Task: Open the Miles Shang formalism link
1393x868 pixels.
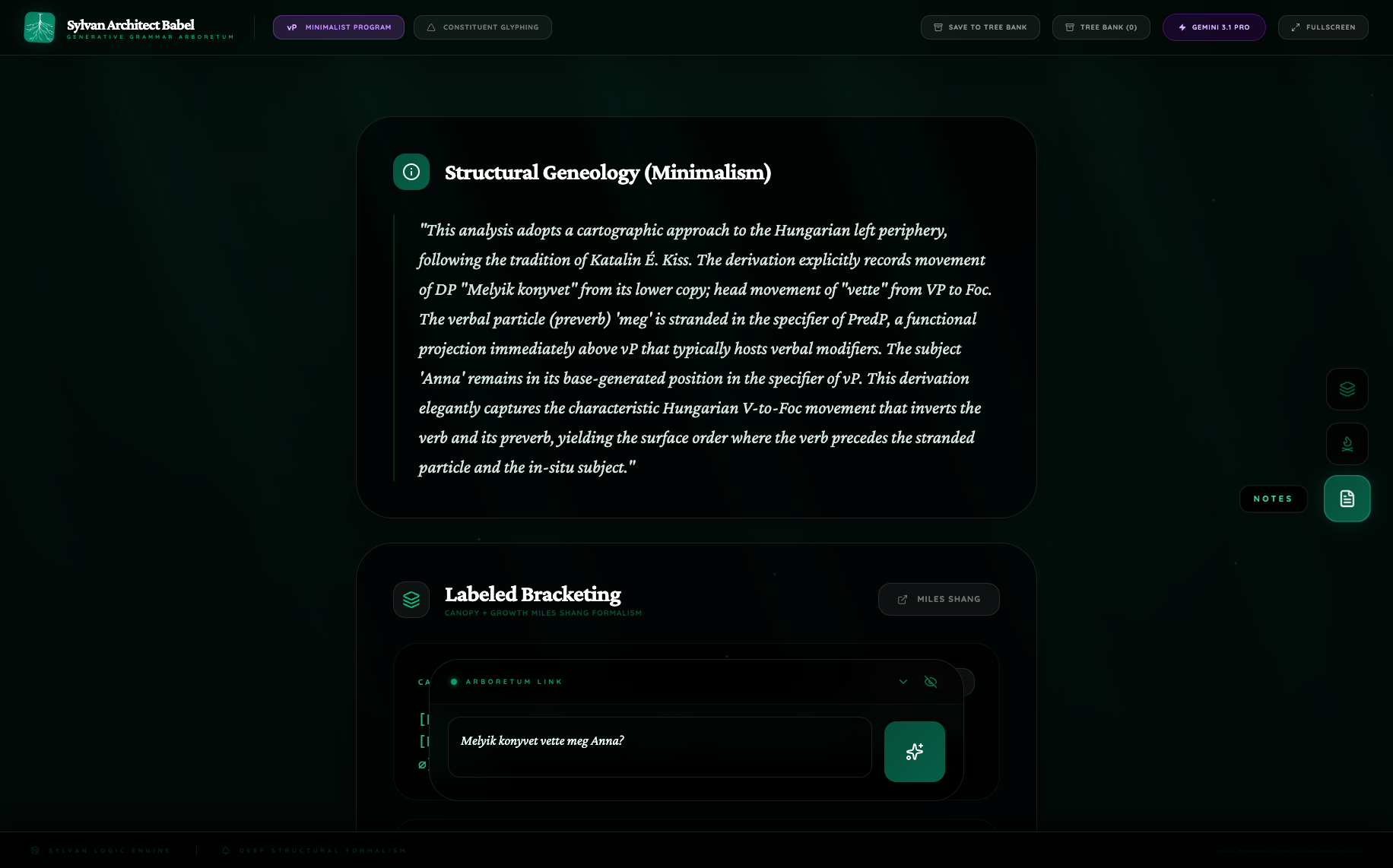Action: click(938, 599)
